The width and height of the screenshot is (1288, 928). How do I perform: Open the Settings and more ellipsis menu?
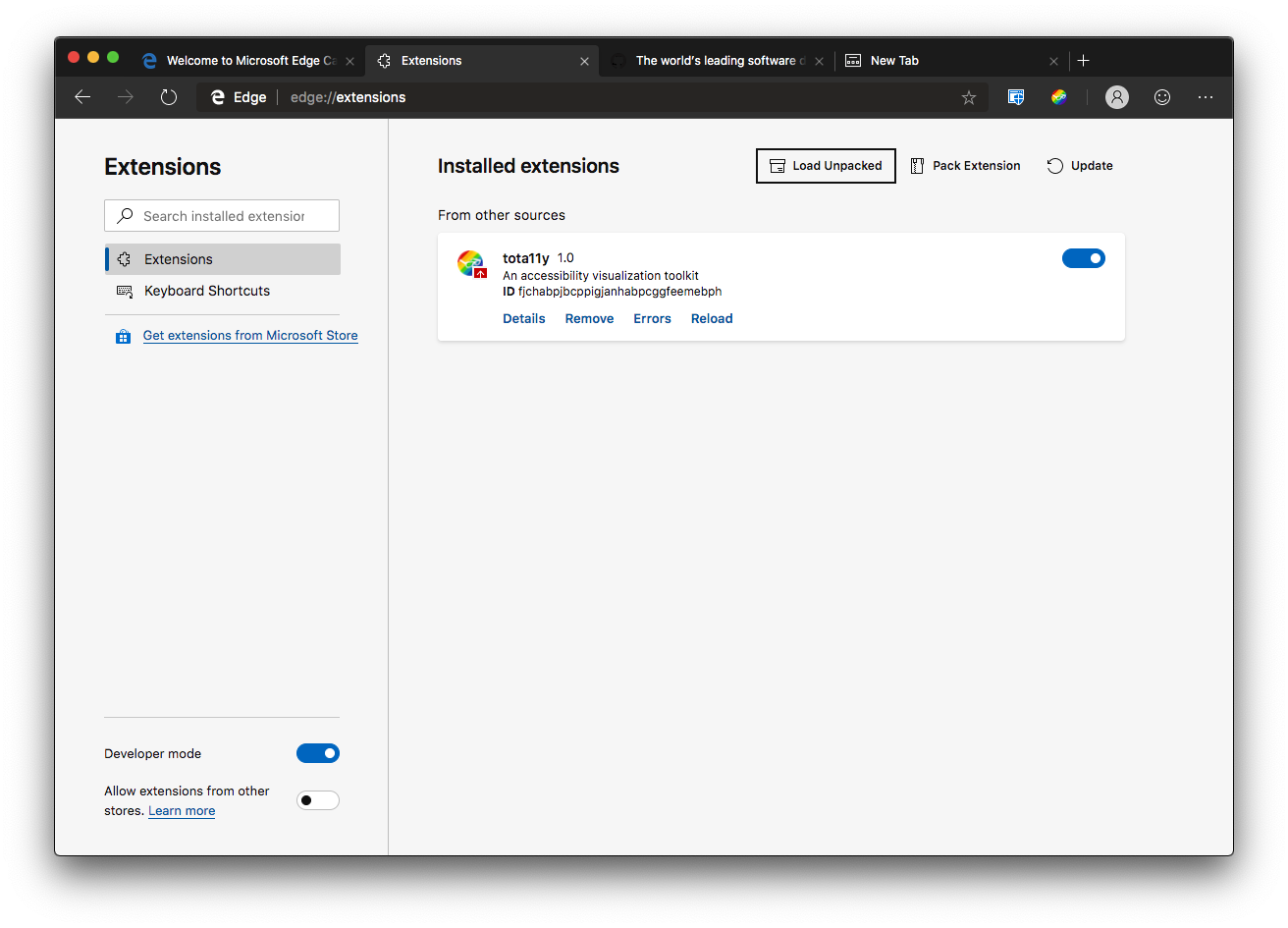(1206, 97)
